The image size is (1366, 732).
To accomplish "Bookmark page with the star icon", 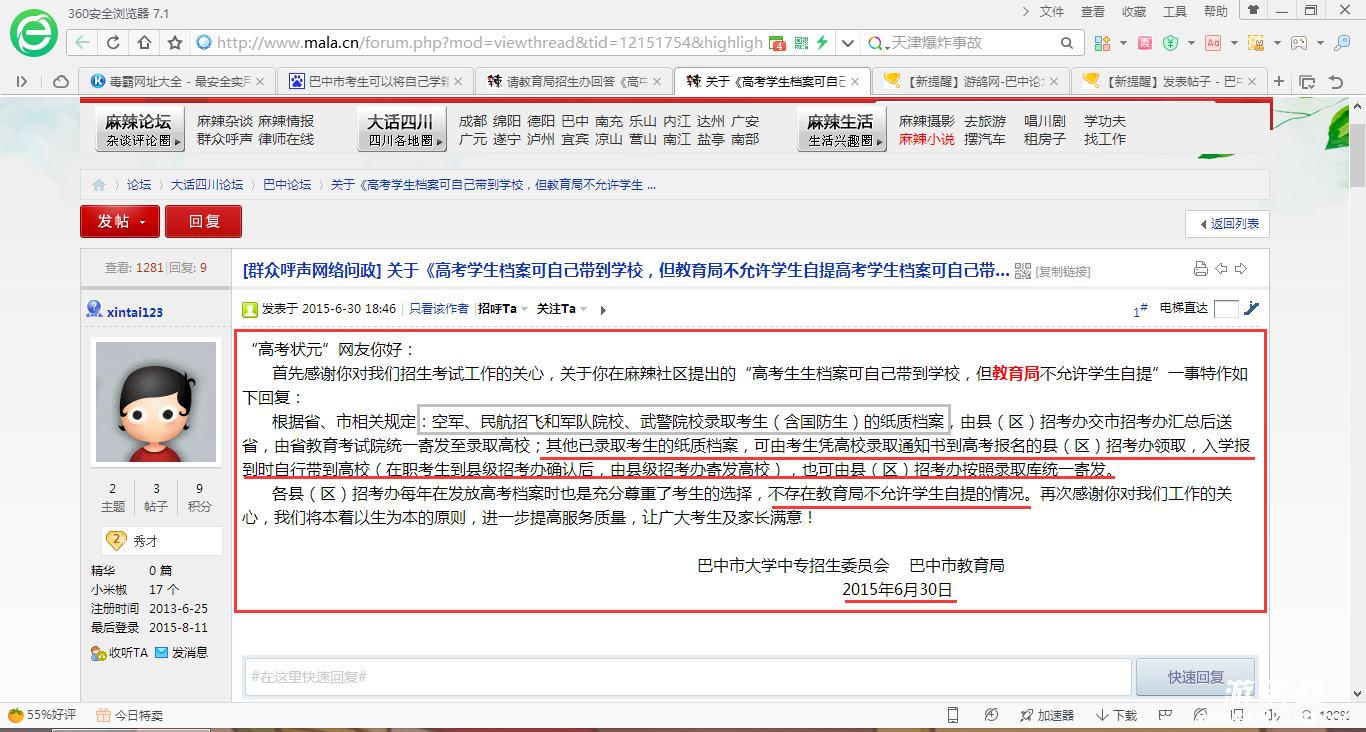I will click(175, 43).
